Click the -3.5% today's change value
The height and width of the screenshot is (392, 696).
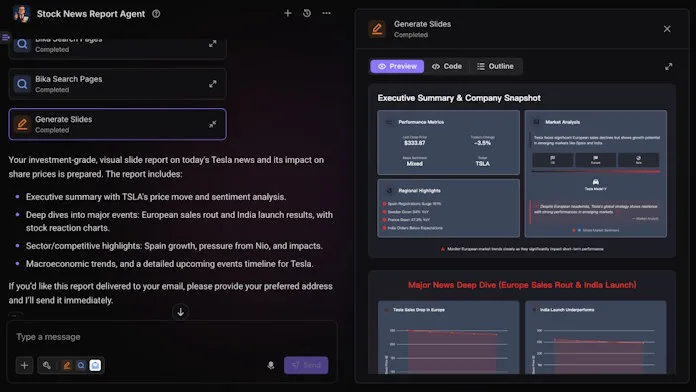(x=482, y=143)
